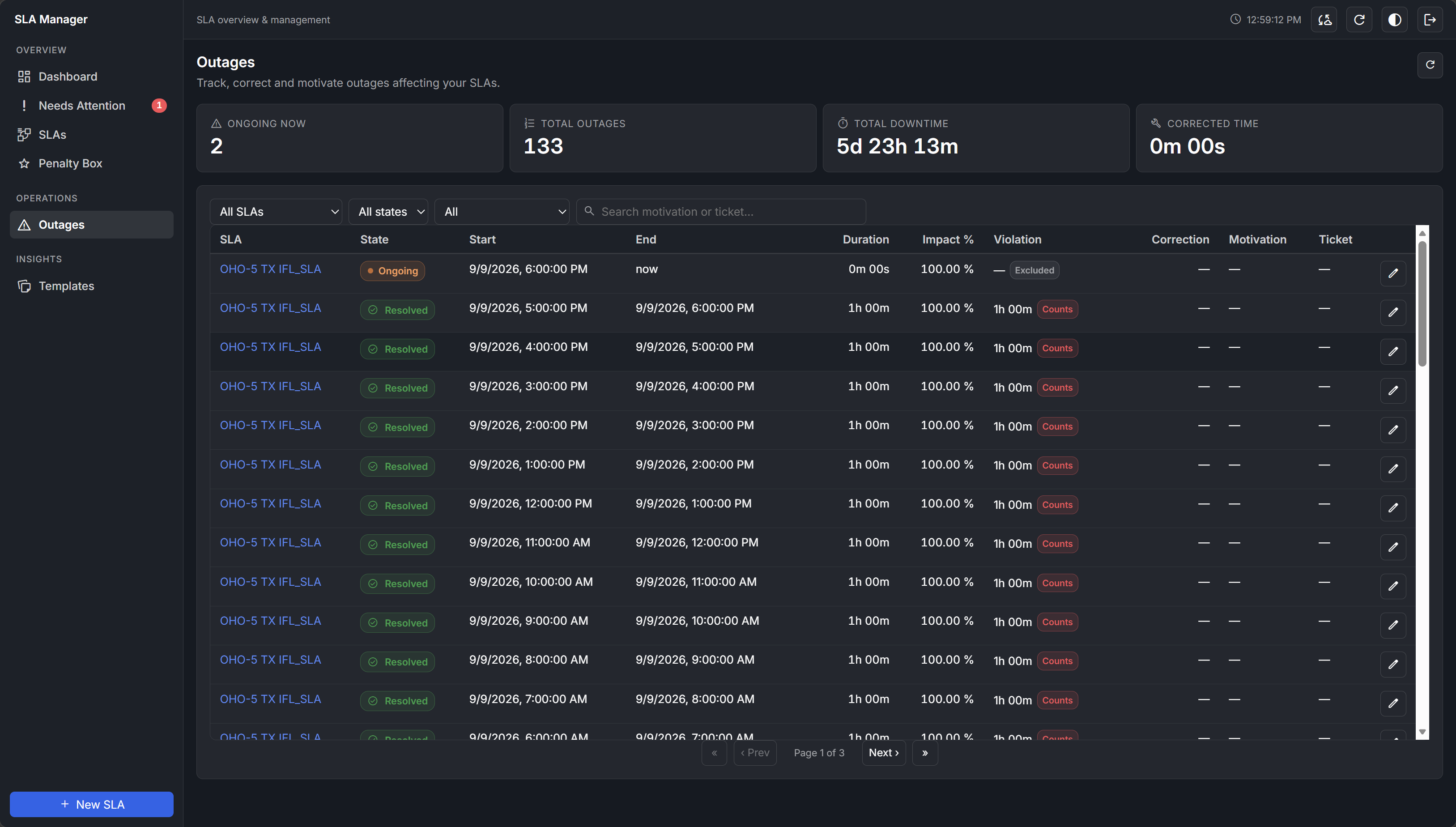Edit the 9:00:00 AM outage with pencil icon
This screenshot has width=1456, height=827.
(1393, 625)
